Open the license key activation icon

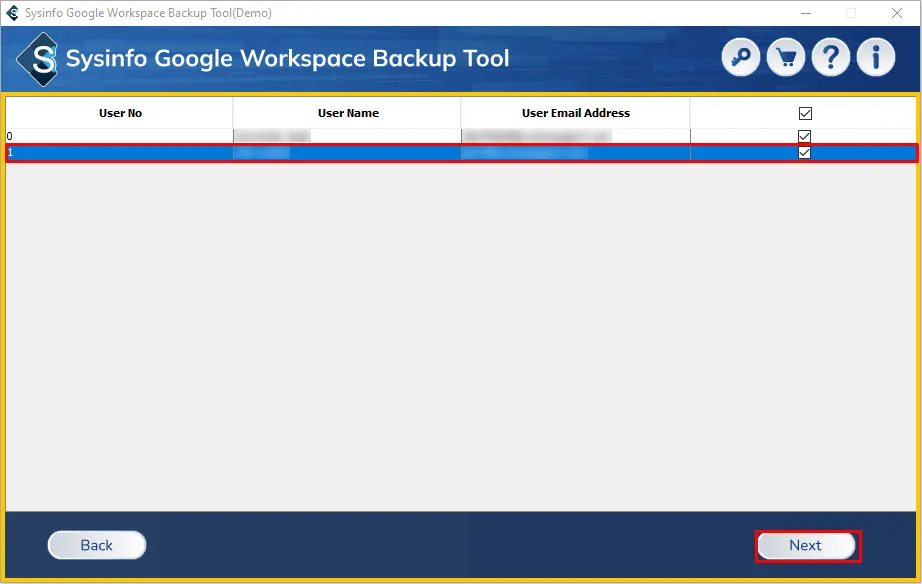740,58
